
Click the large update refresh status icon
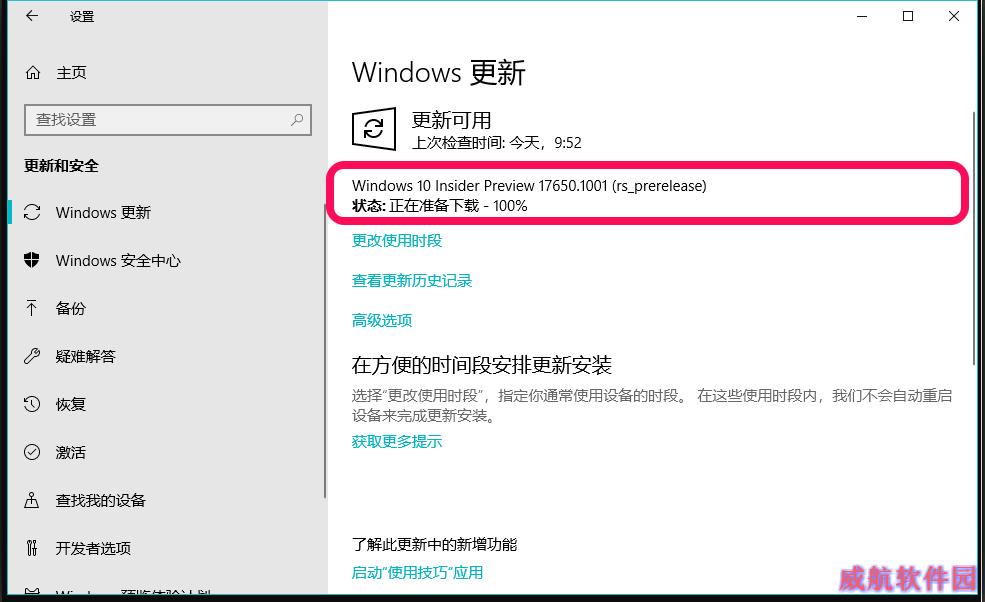[x=374, y=129]
